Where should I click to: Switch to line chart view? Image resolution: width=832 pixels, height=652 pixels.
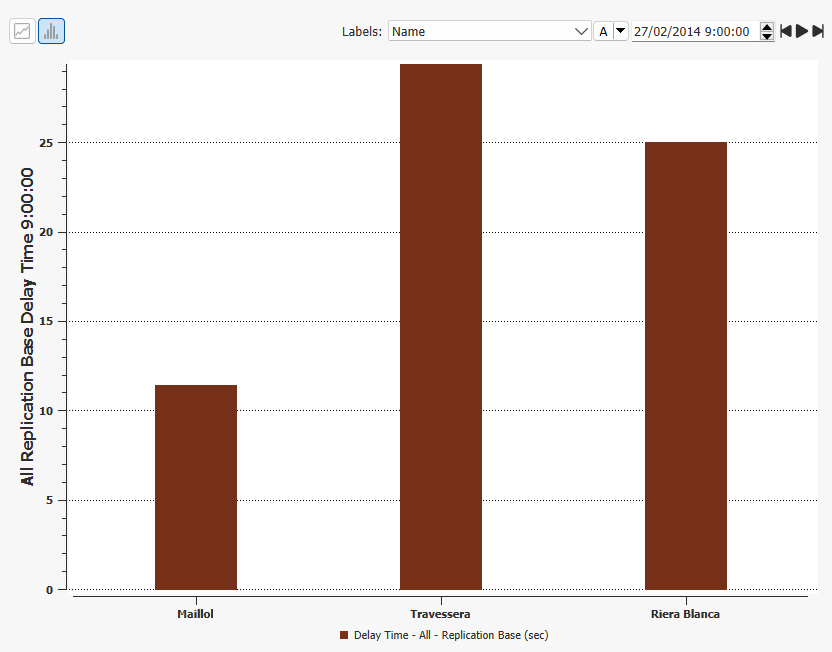(x=22, y=31)
